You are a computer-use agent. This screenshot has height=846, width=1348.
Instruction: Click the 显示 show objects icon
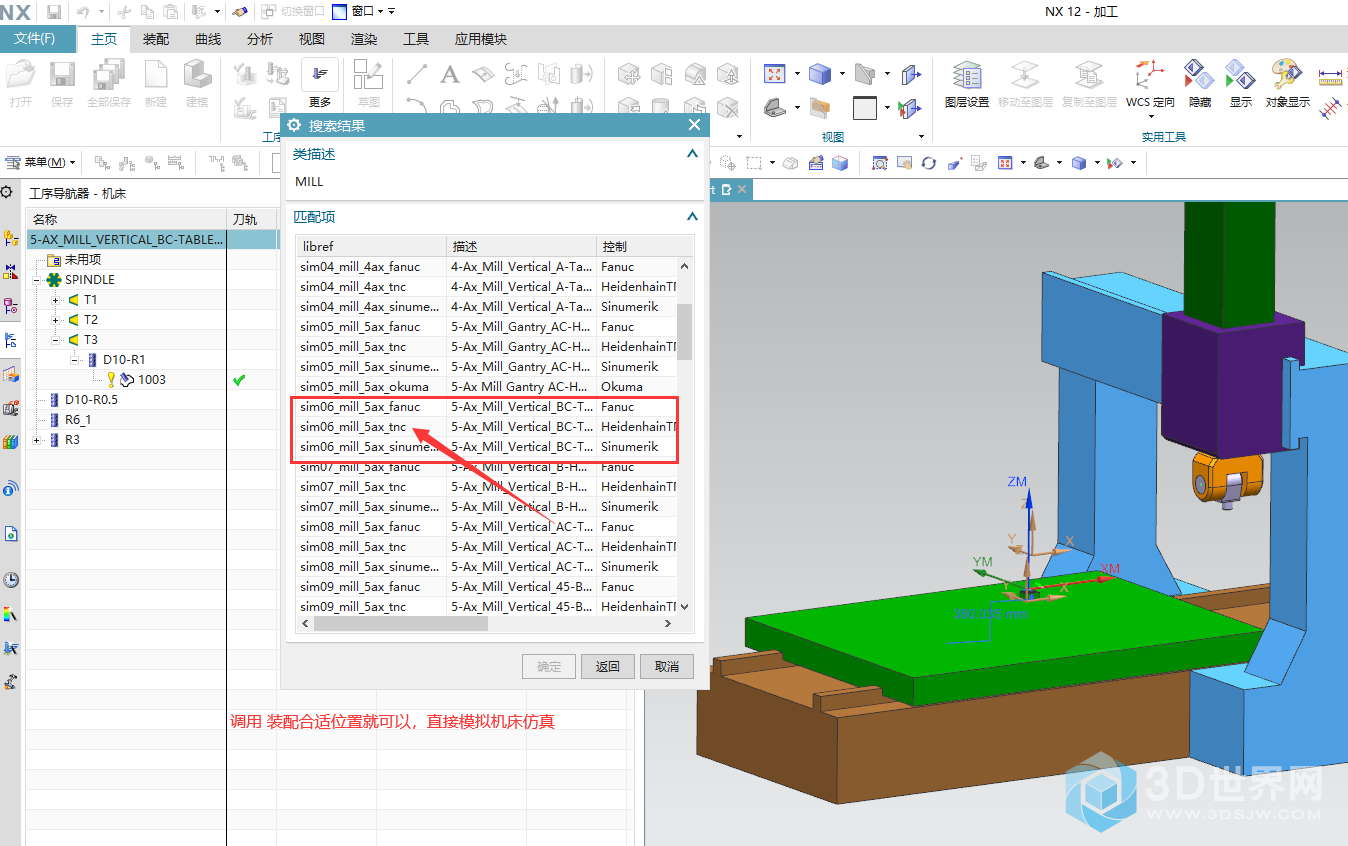pyautogui.click(x=1240, y=76)
